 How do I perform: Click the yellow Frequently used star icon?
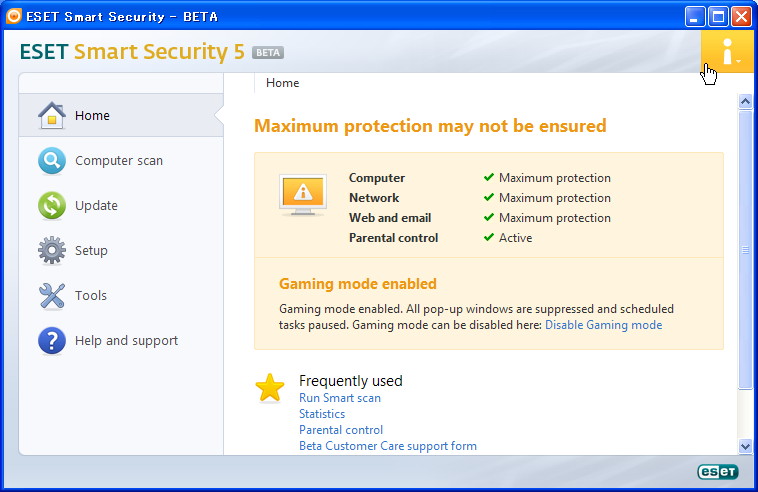click(x=270, y=388)
